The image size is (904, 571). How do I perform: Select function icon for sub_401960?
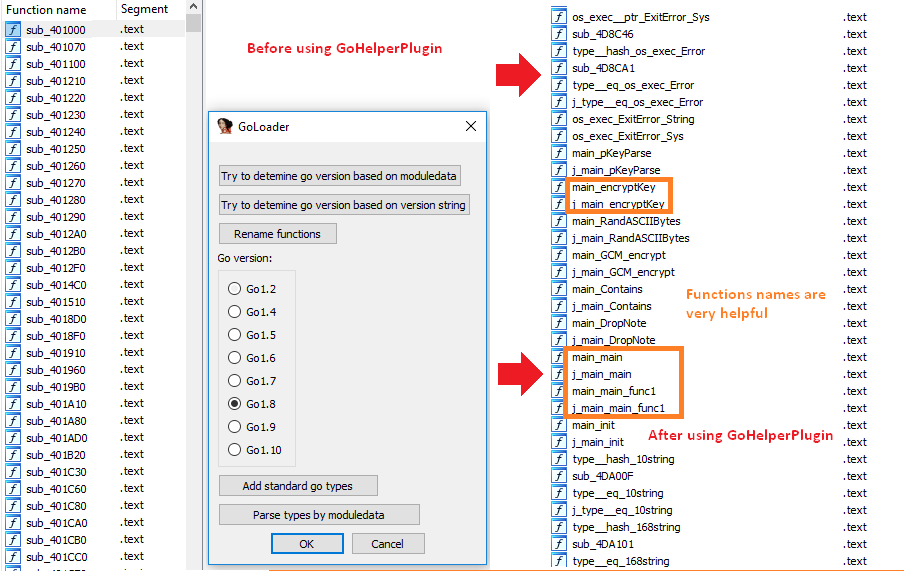point(13,370)
